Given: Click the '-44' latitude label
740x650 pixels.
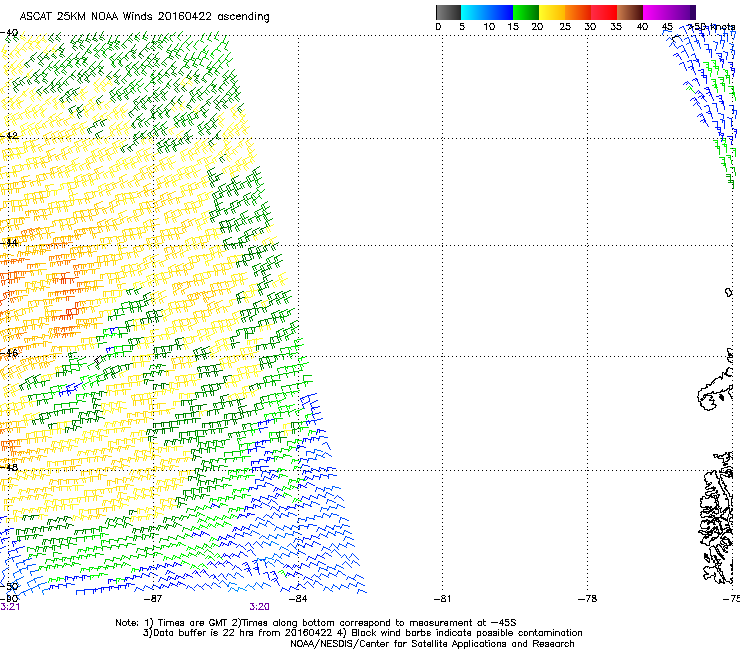Looking at the screenshot, I should point(9,243).
